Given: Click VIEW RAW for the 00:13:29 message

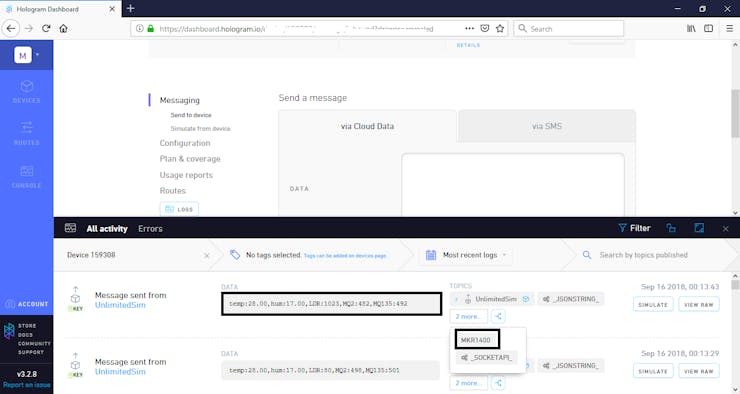Looking at the screenshot, I should tap(699, 371).
